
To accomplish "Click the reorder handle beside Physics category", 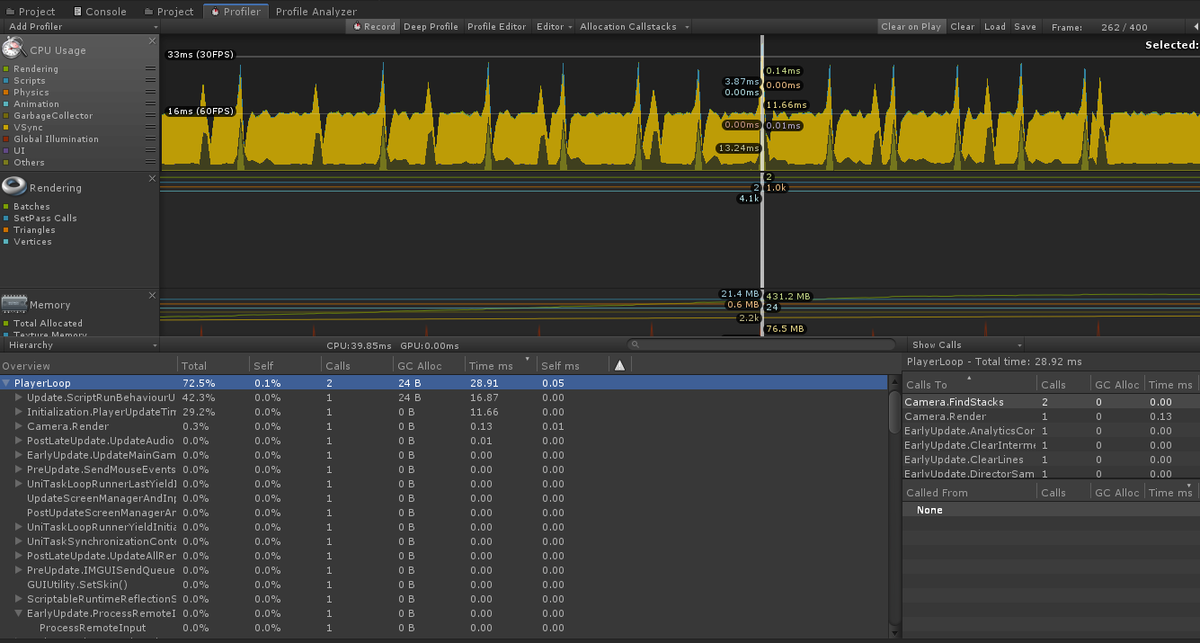I will pos(151,93).
